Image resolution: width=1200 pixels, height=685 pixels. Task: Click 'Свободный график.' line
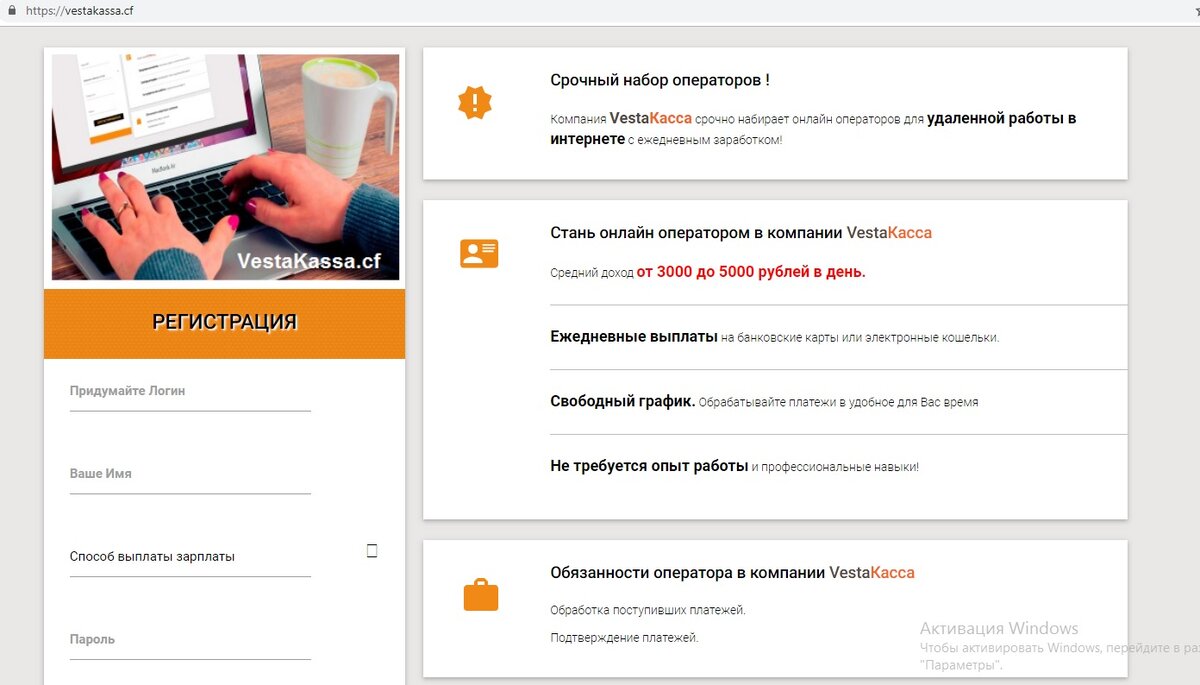[764, 402]
